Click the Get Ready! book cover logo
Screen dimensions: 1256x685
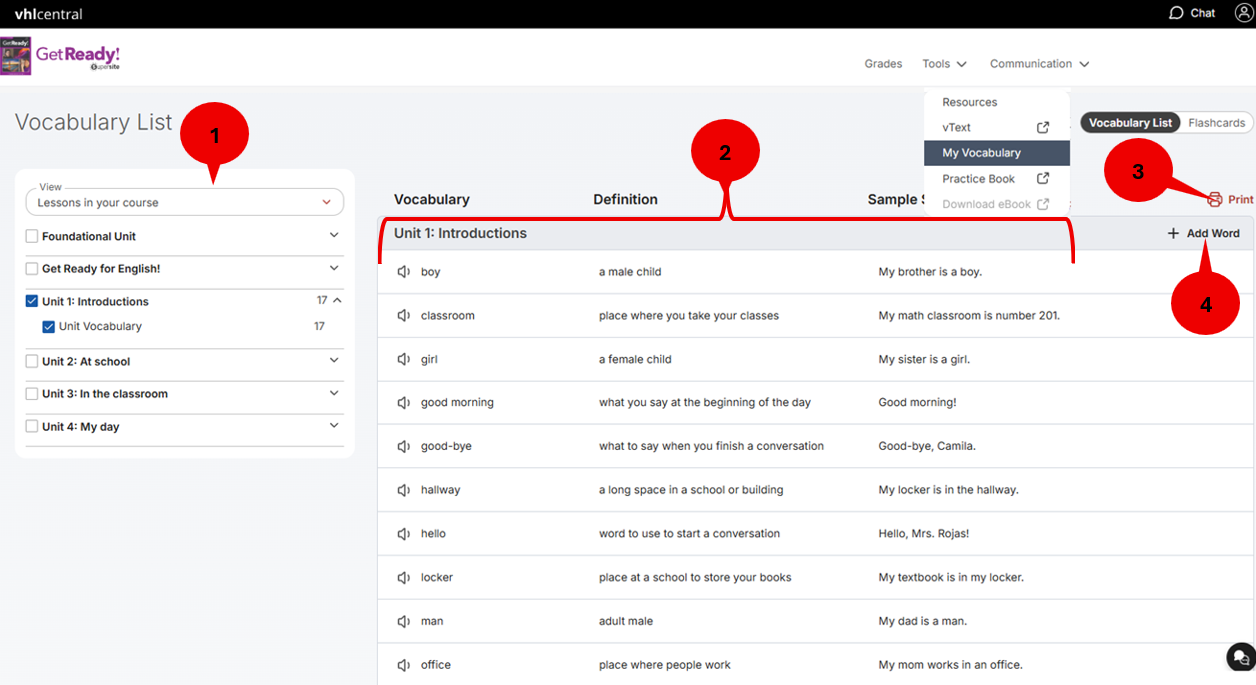point(16,56)
